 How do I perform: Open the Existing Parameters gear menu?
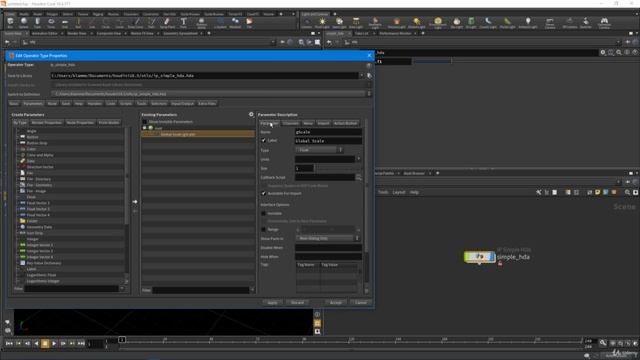point(251,115)
